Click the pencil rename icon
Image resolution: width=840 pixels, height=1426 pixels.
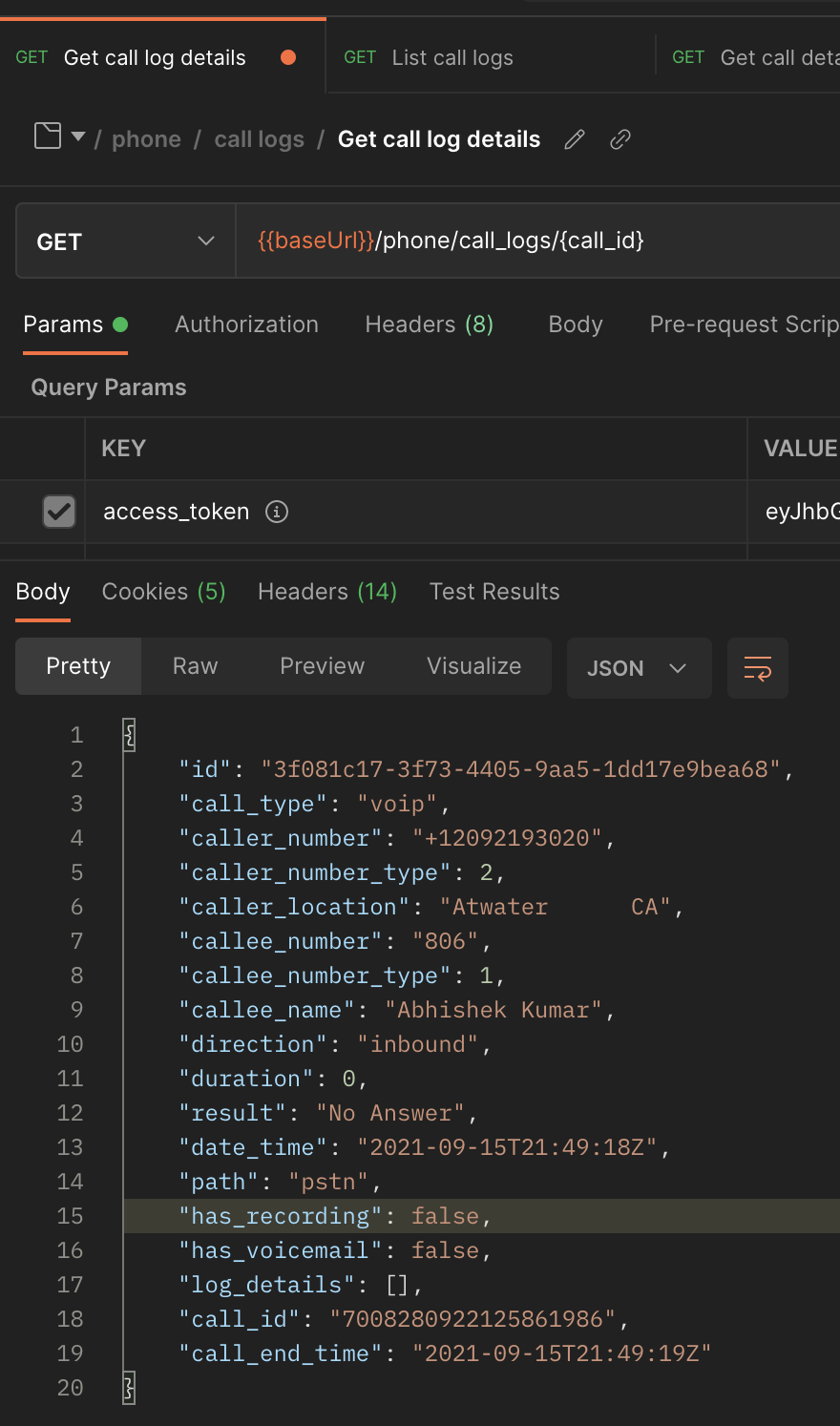(x=575, y=139)
